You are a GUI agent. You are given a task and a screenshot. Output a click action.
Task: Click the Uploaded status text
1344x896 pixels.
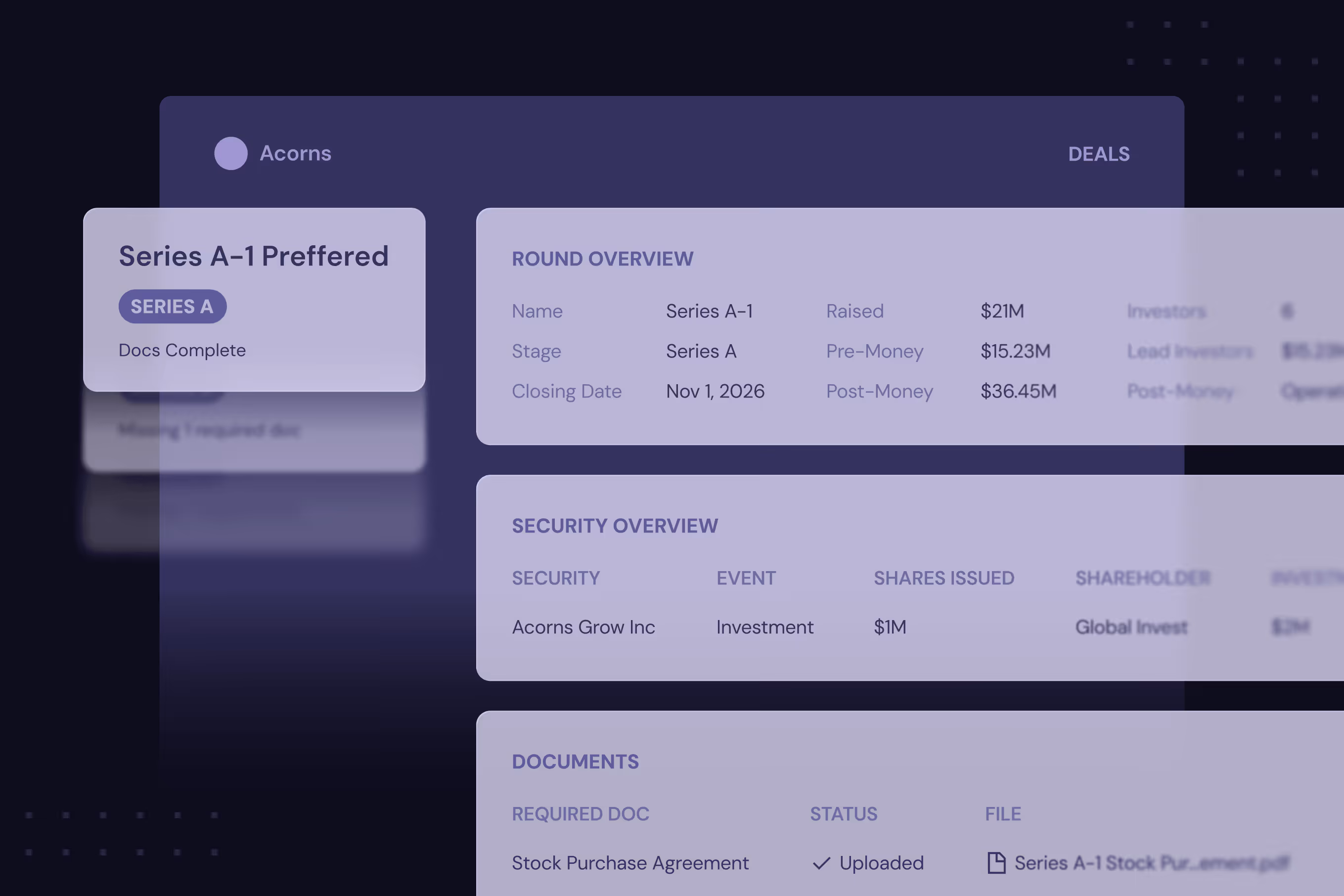tap(881, 863)
